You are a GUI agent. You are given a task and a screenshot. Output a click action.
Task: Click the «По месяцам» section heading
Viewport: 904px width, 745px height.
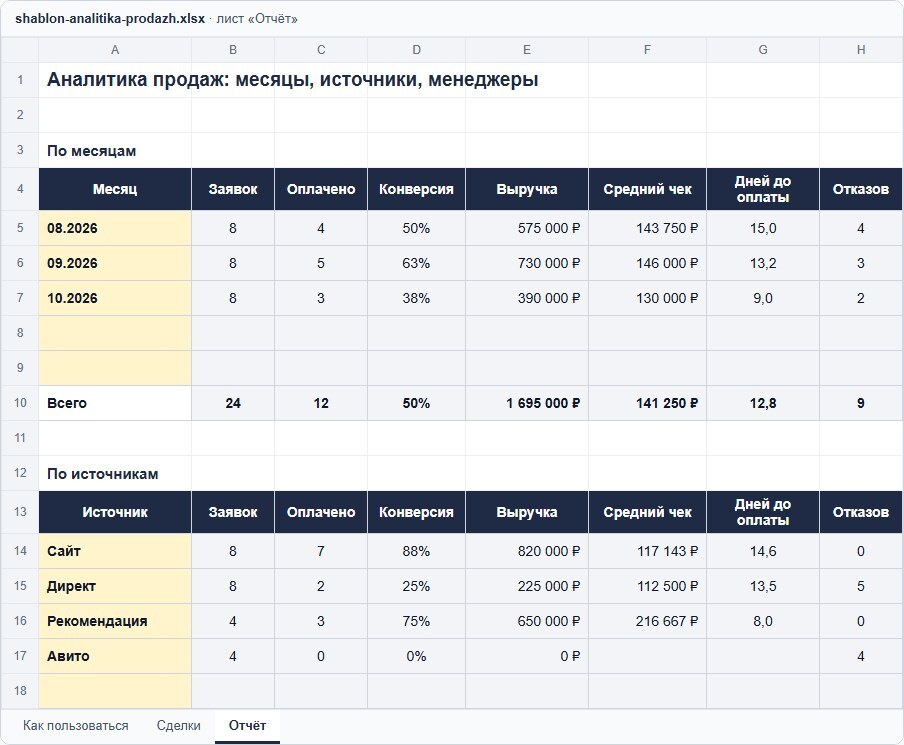91,150
